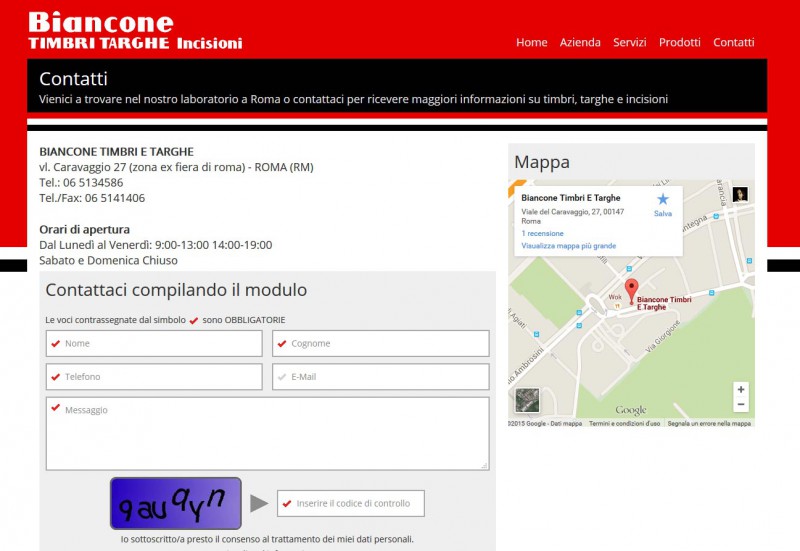Click the Wok restaurant icon on map
This screenshot has width=800, height=551.
pyautogui.click(x=617, y=306)
